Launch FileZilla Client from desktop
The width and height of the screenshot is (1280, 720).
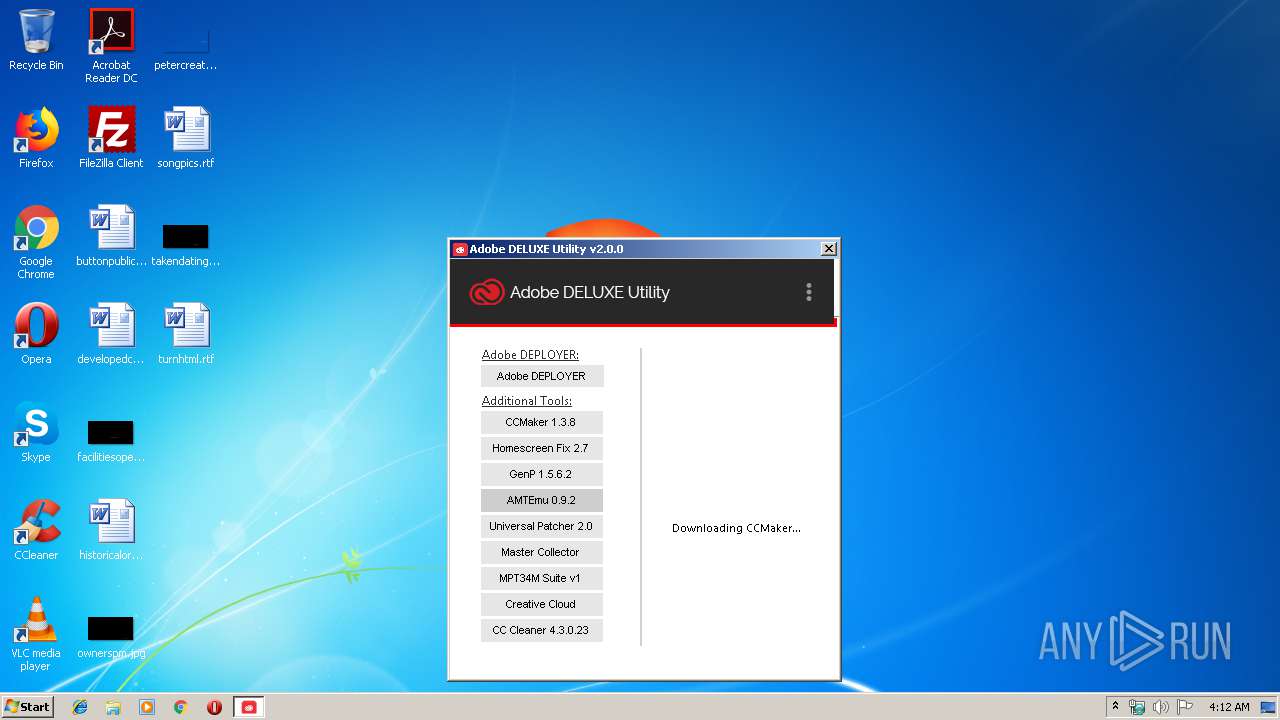coord(111,138)
